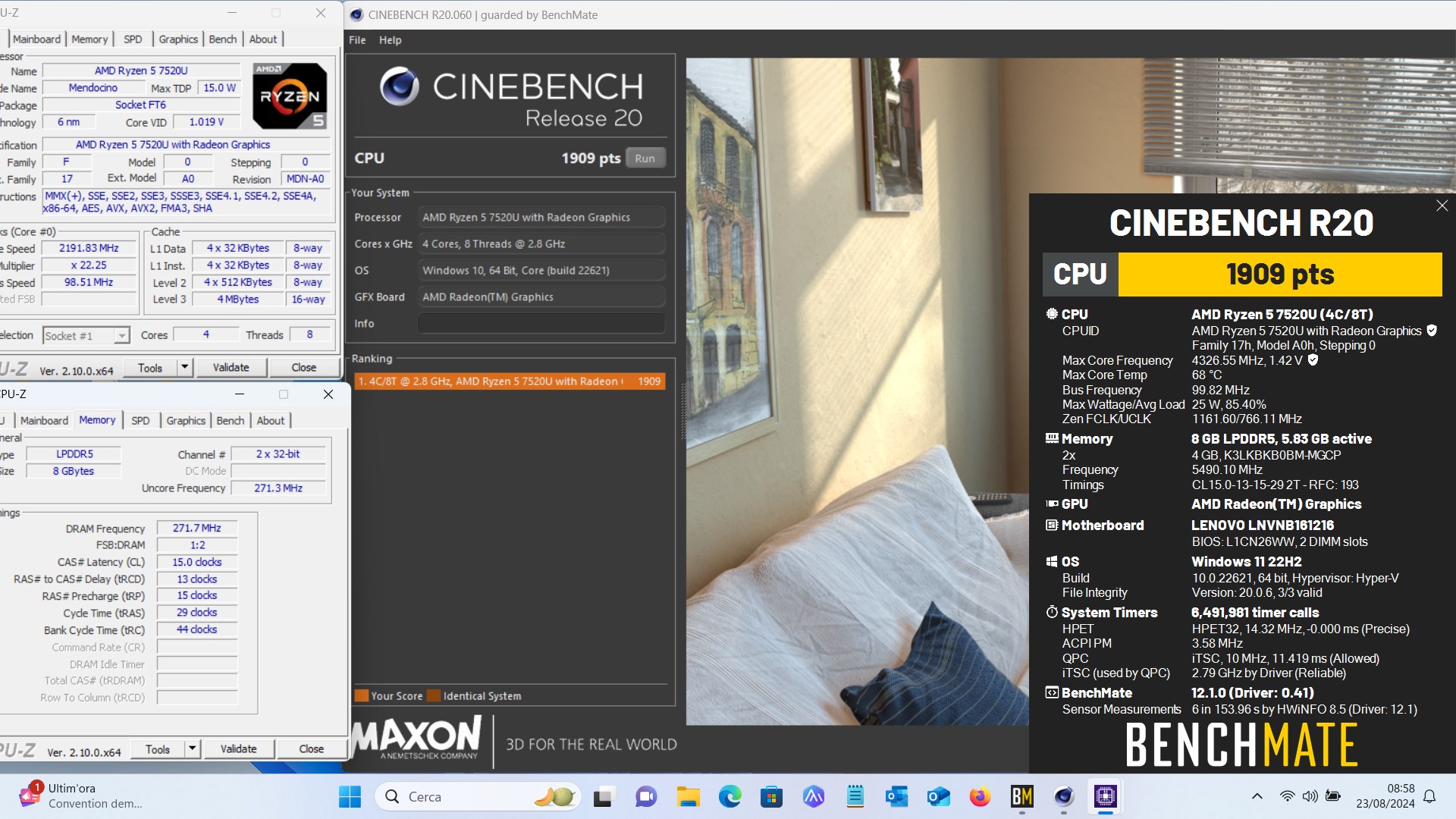Switch to Graphics tab in upper CPU-Z

[178, 39]
